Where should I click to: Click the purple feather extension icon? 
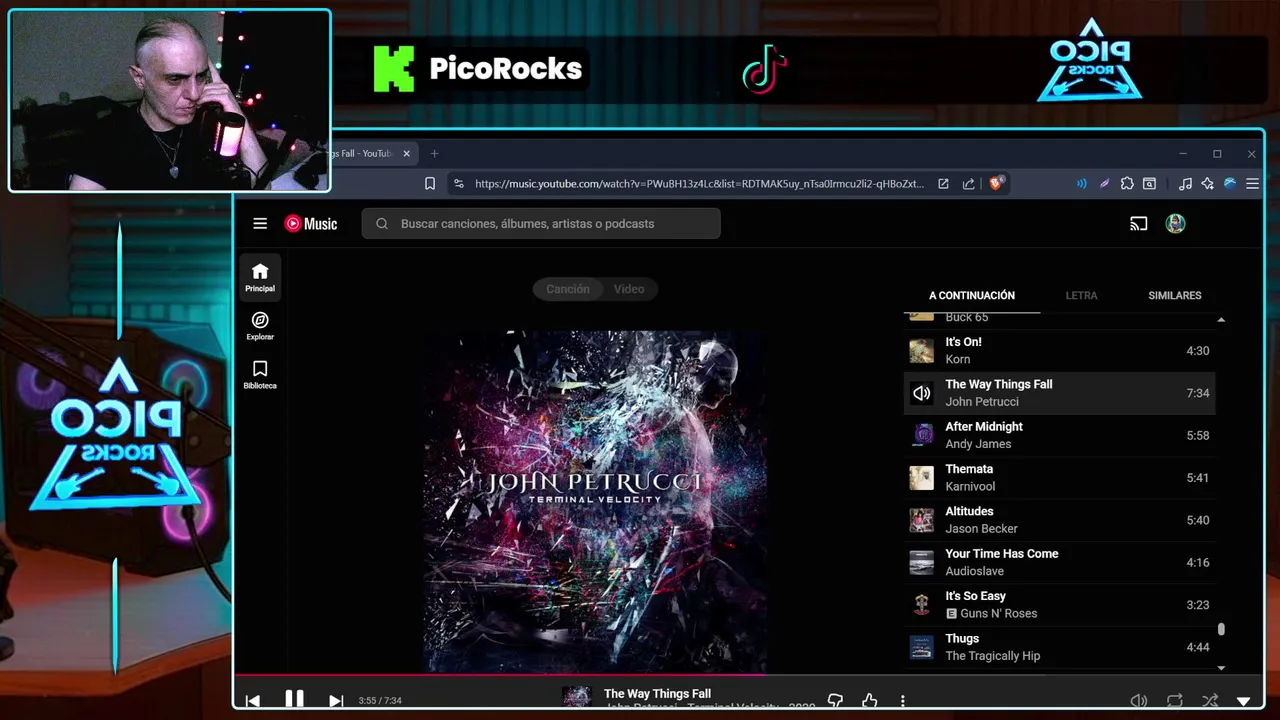click(1104, 184)
